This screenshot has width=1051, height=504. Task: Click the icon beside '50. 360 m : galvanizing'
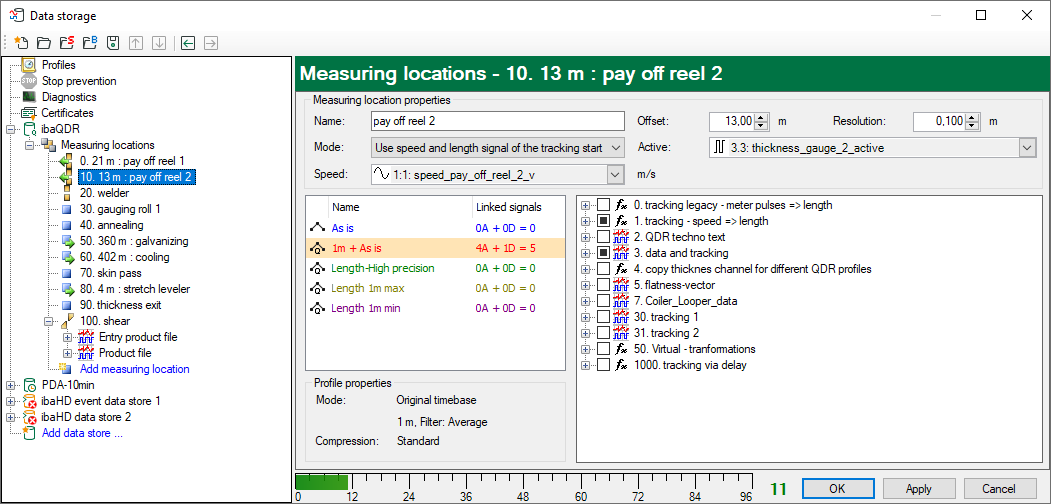68,241
